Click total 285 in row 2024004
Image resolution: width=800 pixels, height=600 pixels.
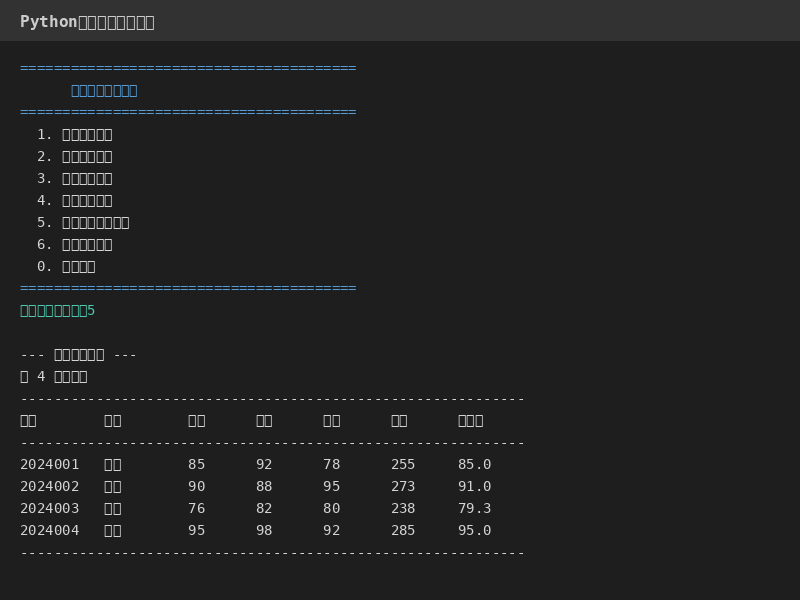(403, 530)
